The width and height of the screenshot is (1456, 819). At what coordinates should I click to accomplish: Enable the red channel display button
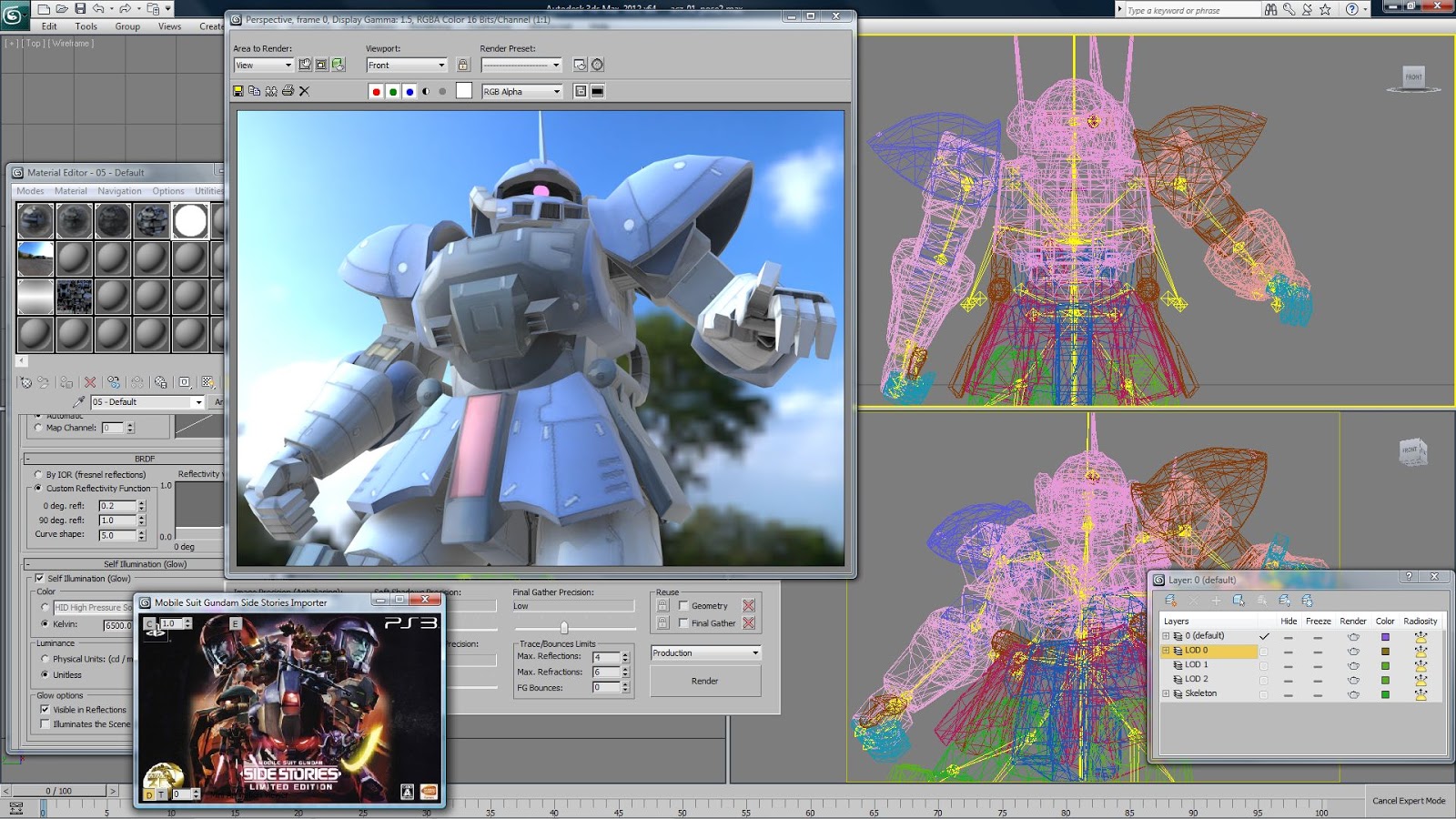[376, 91]
